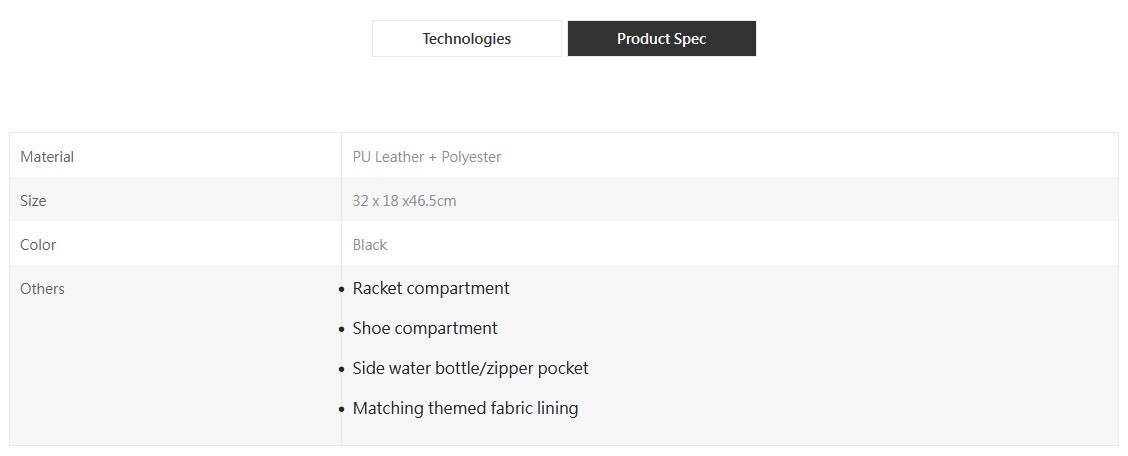
Task: Click the Size row label
Action: coord(33,201)
